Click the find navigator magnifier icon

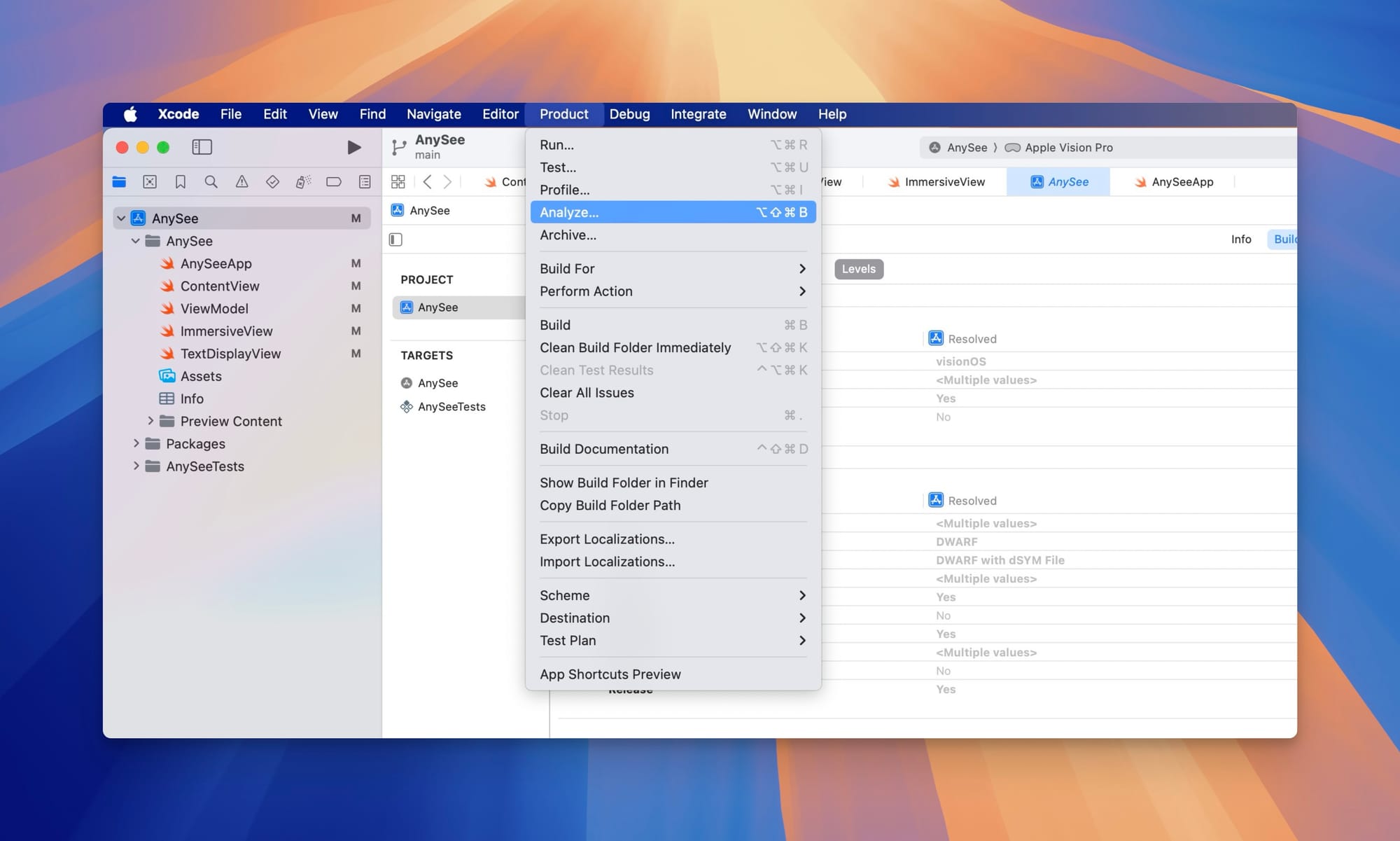(211, 182)
